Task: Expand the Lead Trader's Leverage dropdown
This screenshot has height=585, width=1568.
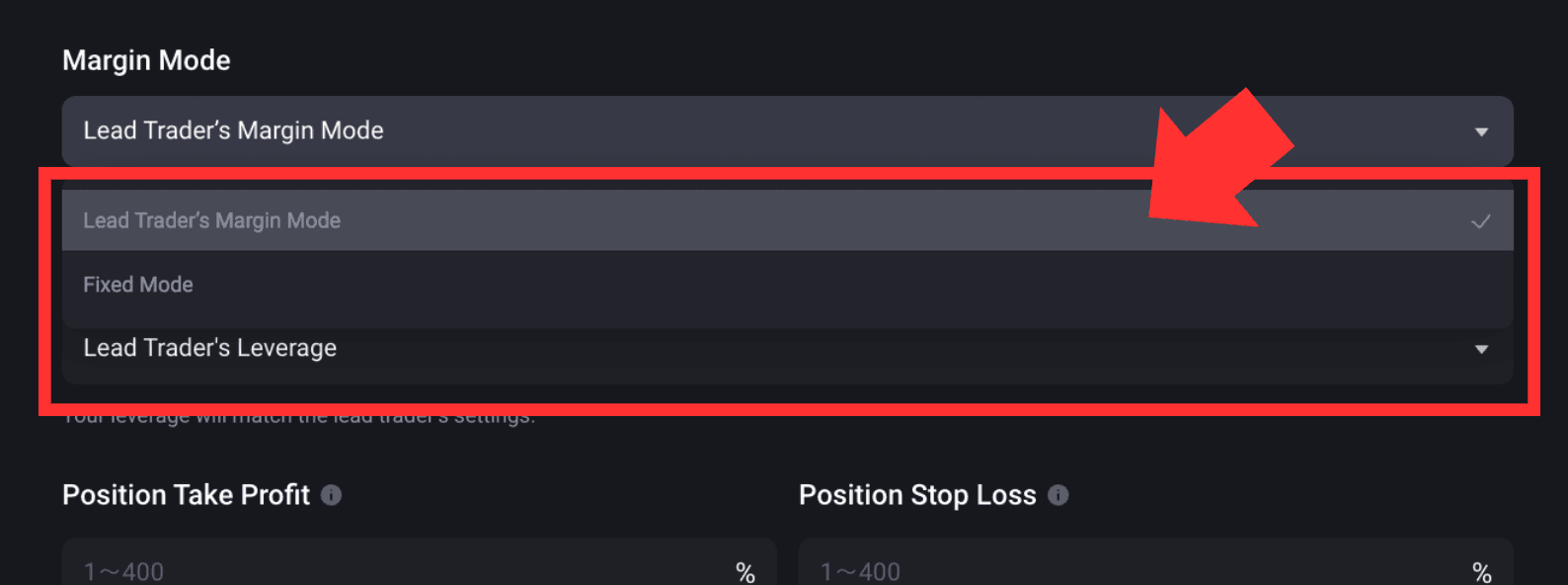Action: 787,349
